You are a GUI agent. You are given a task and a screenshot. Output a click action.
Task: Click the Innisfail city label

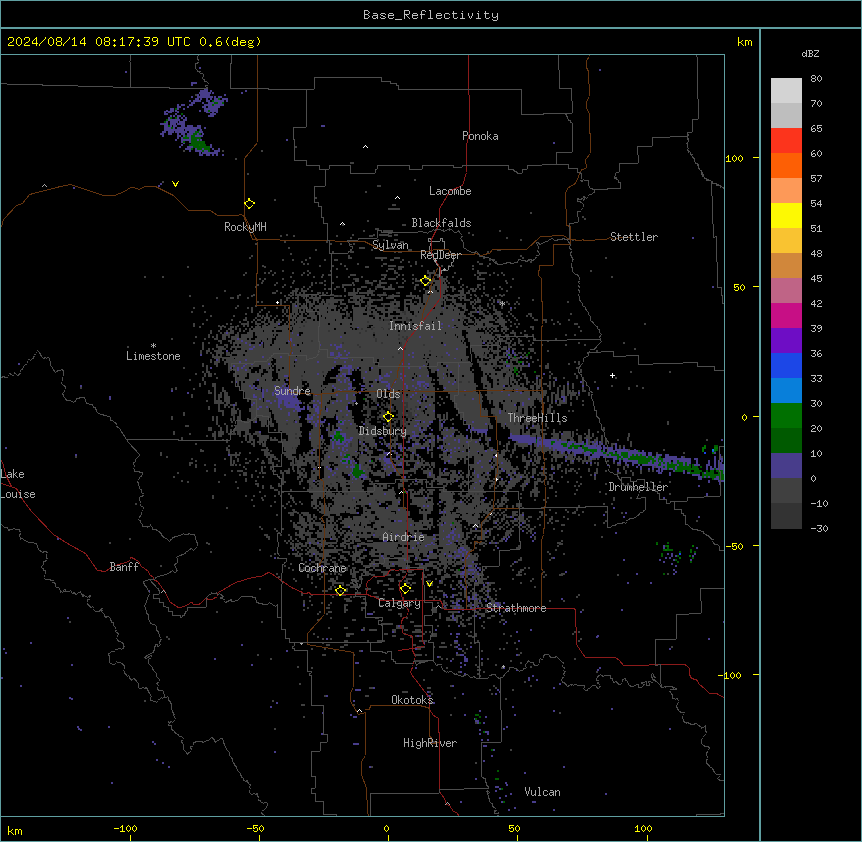[415, 326]
